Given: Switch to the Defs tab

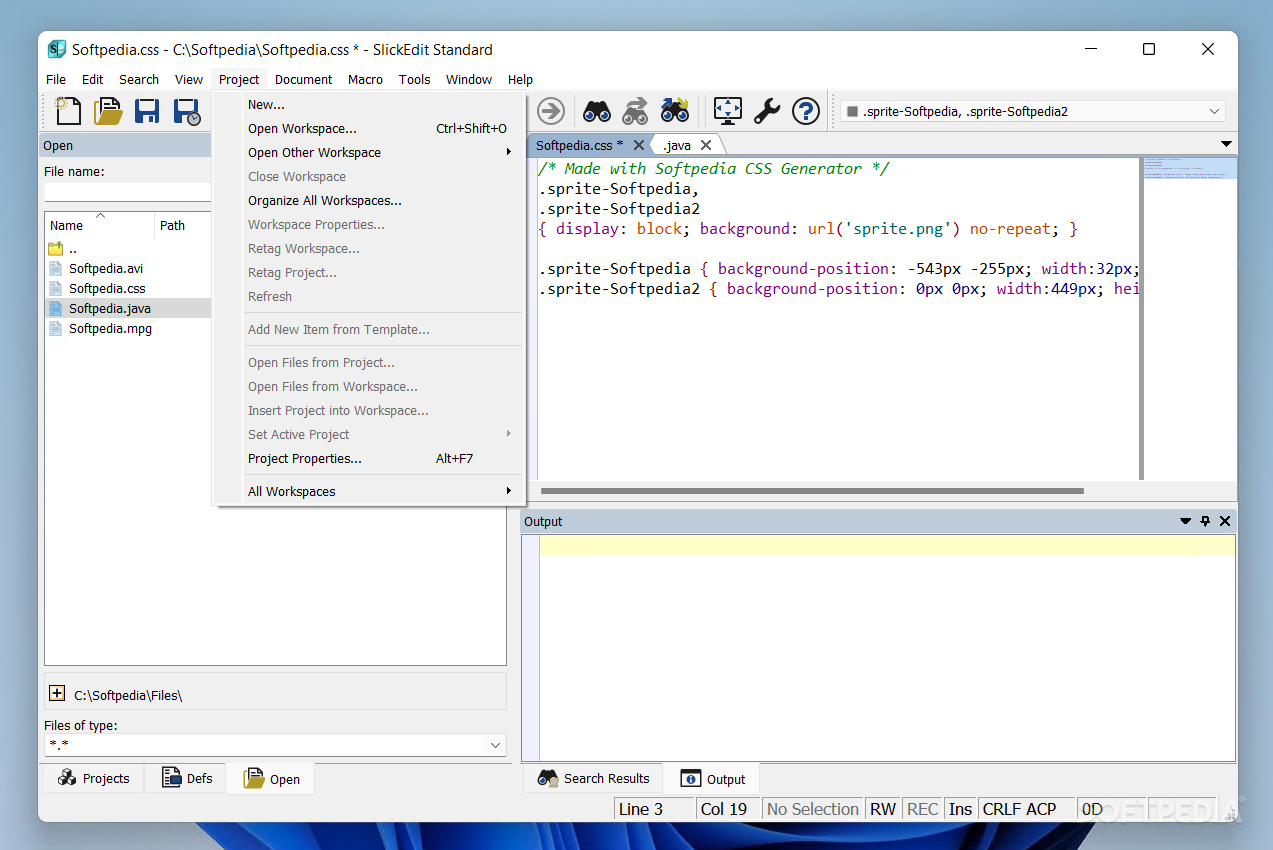Looking at the screenshot, I should click(x=187, y=778).
